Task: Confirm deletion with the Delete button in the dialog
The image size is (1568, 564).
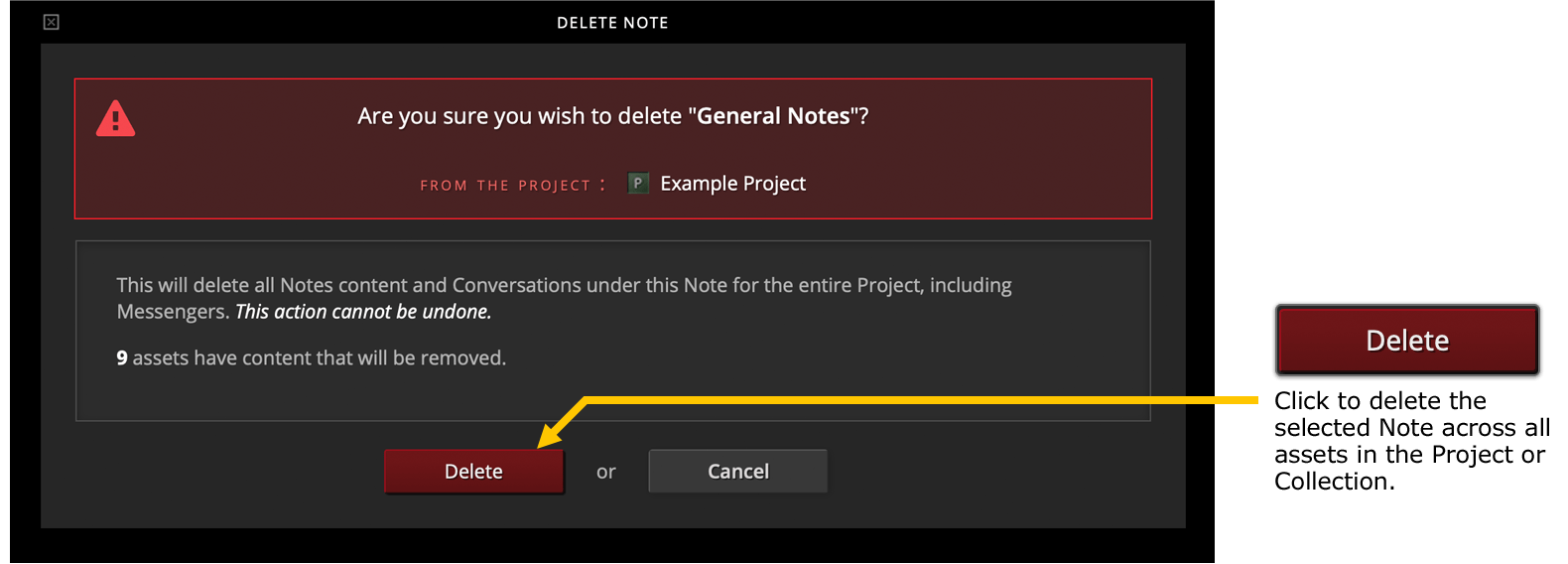Action: [474, 472]
